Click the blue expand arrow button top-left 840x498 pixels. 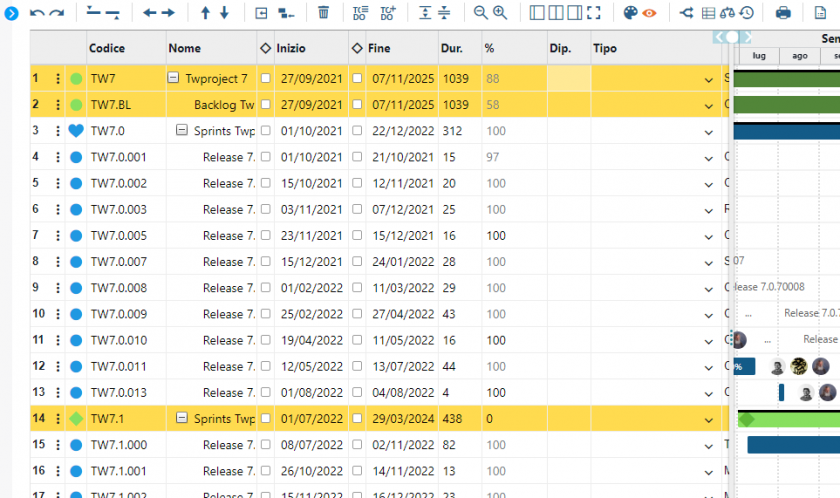tap(12, 13)
